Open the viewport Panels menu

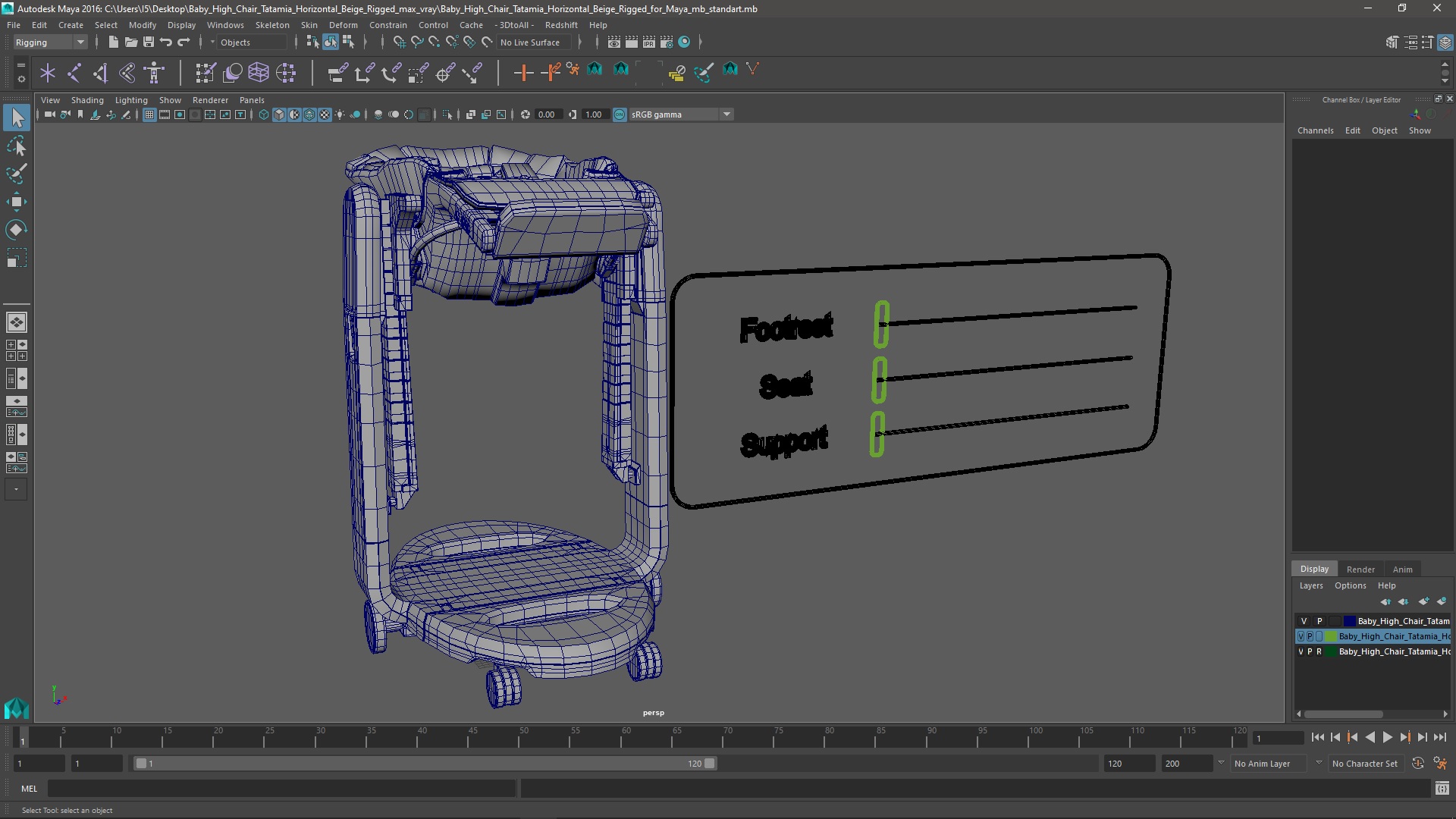point(252,100)
